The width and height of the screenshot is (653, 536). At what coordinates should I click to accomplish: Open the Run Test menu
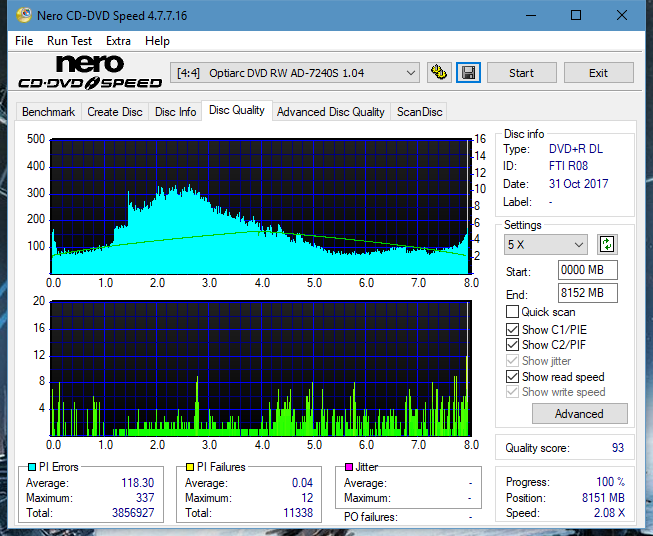pos(69,41)
